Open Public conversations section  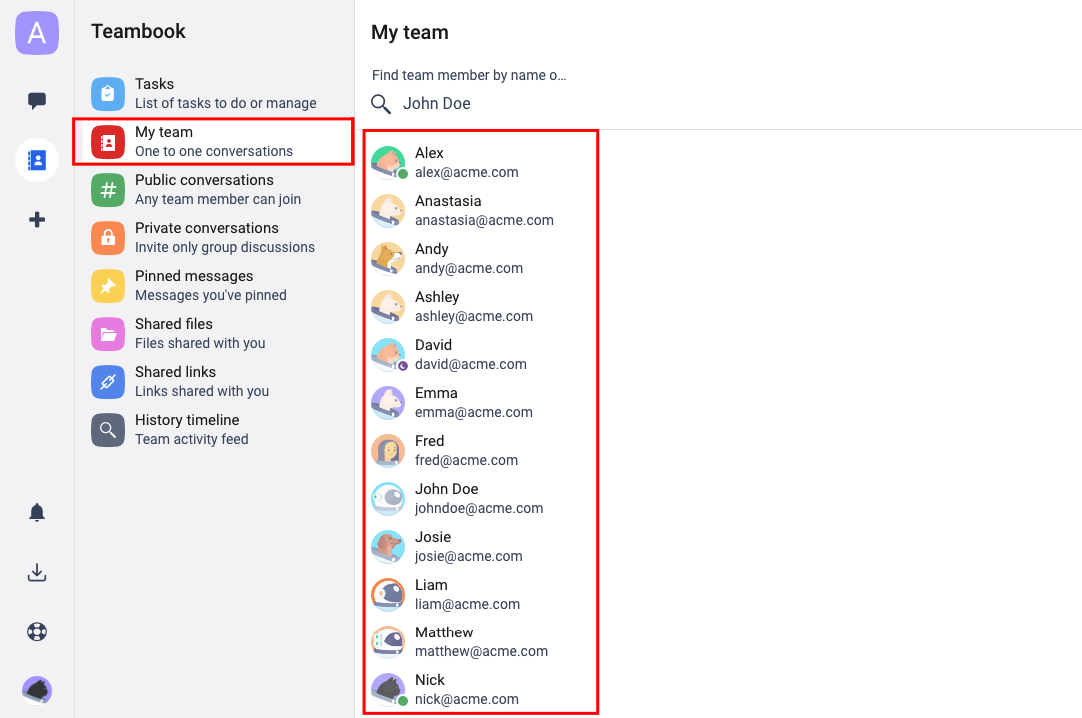click(214, 190)
